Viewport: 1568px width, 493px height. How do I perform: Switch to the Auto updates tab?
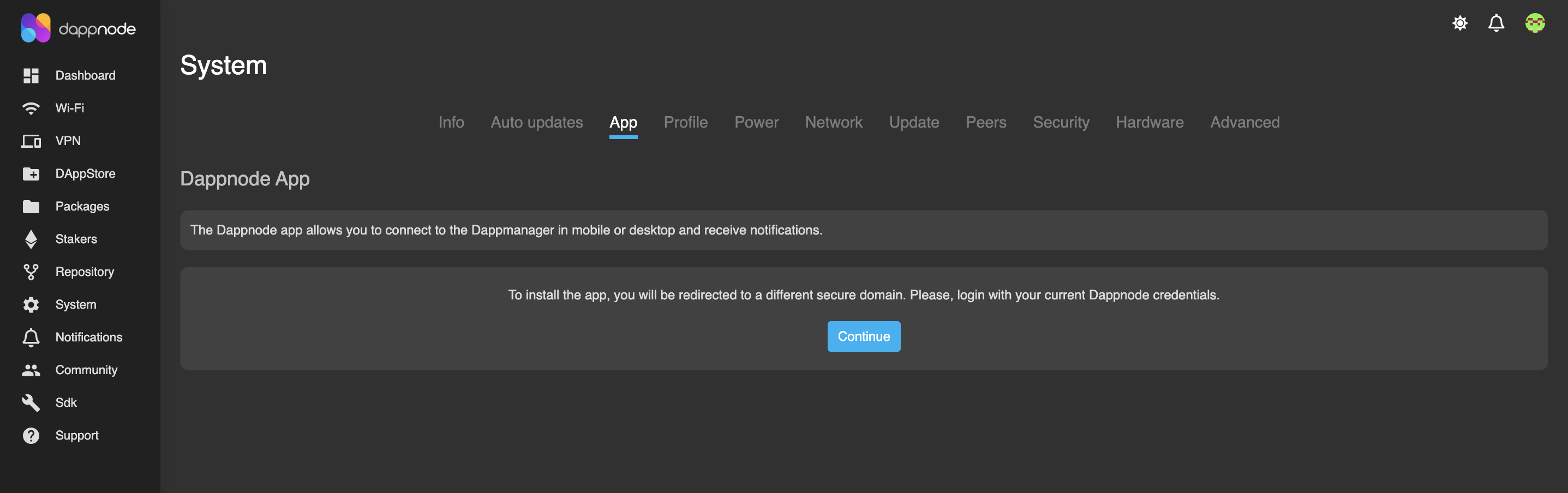536,122
